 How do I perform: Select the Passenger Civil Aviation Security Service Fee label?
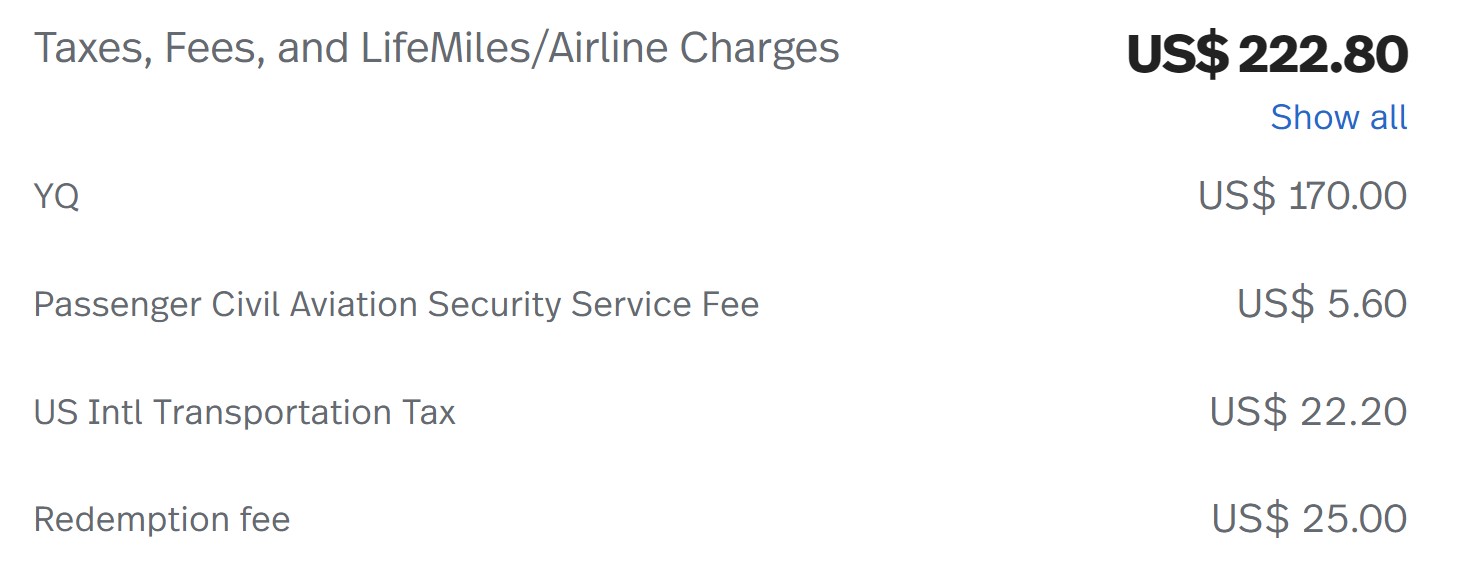click(396, 305)
